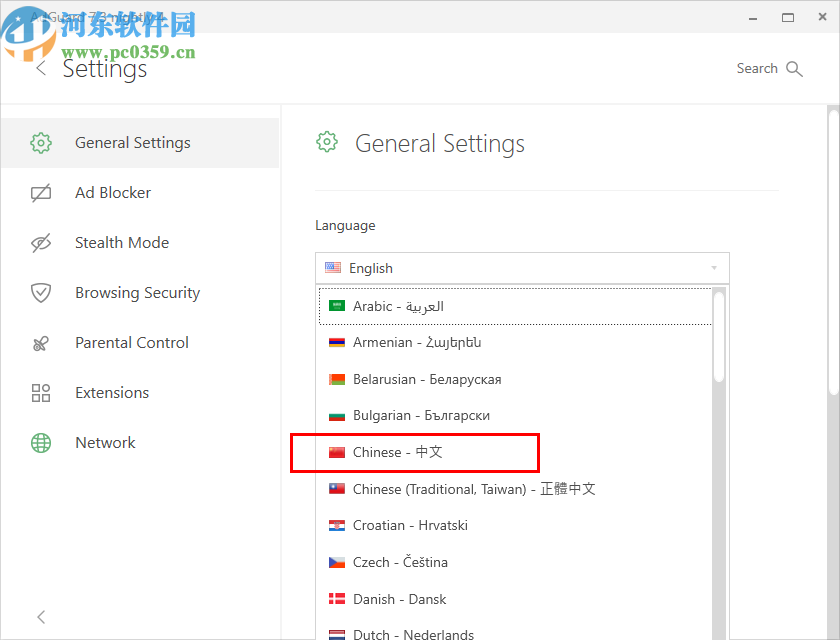Select the Ad Blocker crossed-pen icon
The height and width of the screenshot is (640, 840).
click(x=41, y=192)
